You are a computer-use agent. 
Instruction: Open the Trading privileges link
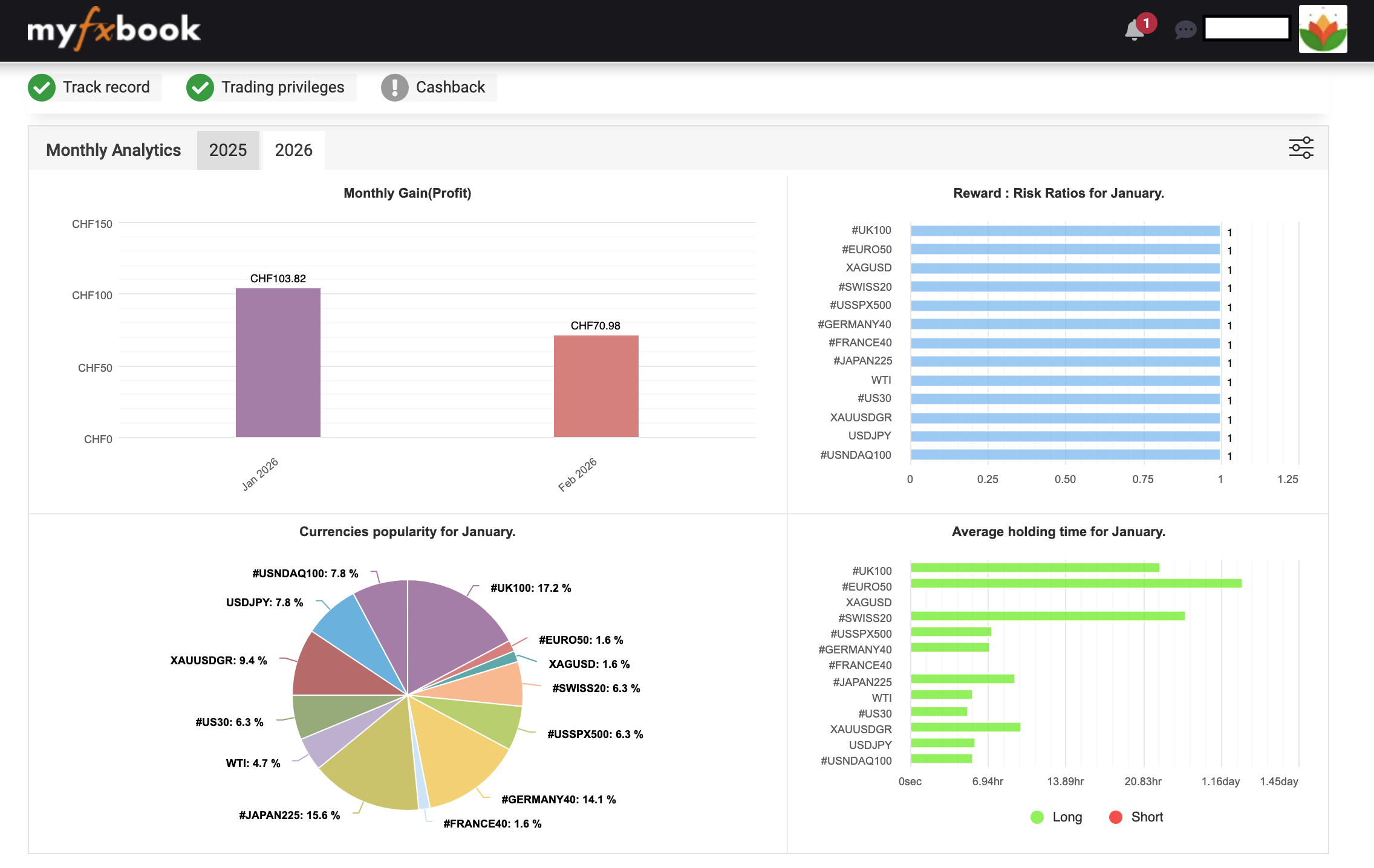(282, 87)
